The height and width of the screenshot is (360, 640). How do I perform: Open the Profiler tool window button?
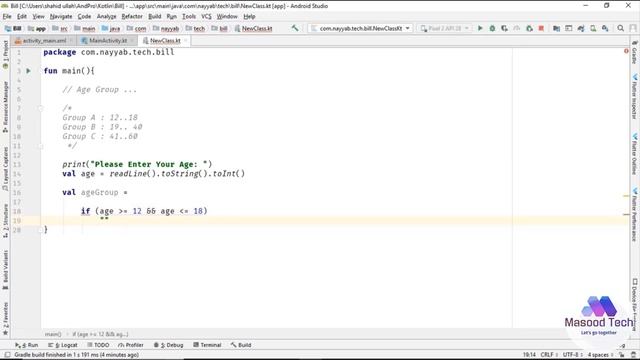click(x=131, y=345)
